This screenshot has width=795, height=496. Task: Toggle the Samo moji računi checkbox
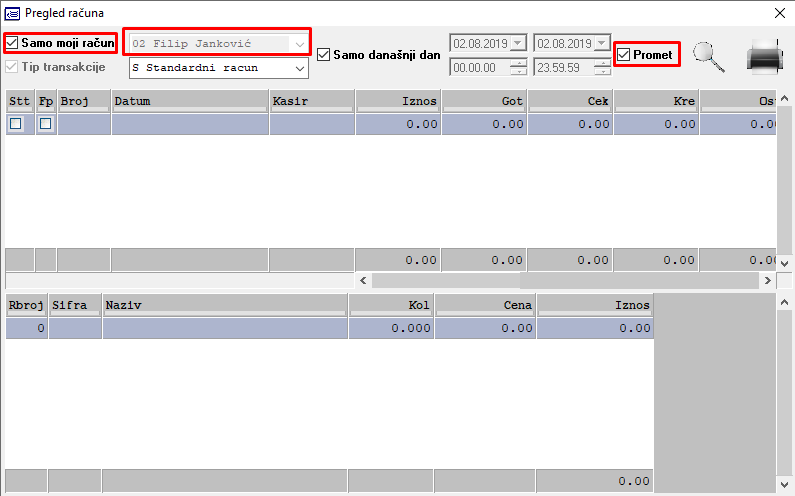pyautogui.click(x=12, y=44)
